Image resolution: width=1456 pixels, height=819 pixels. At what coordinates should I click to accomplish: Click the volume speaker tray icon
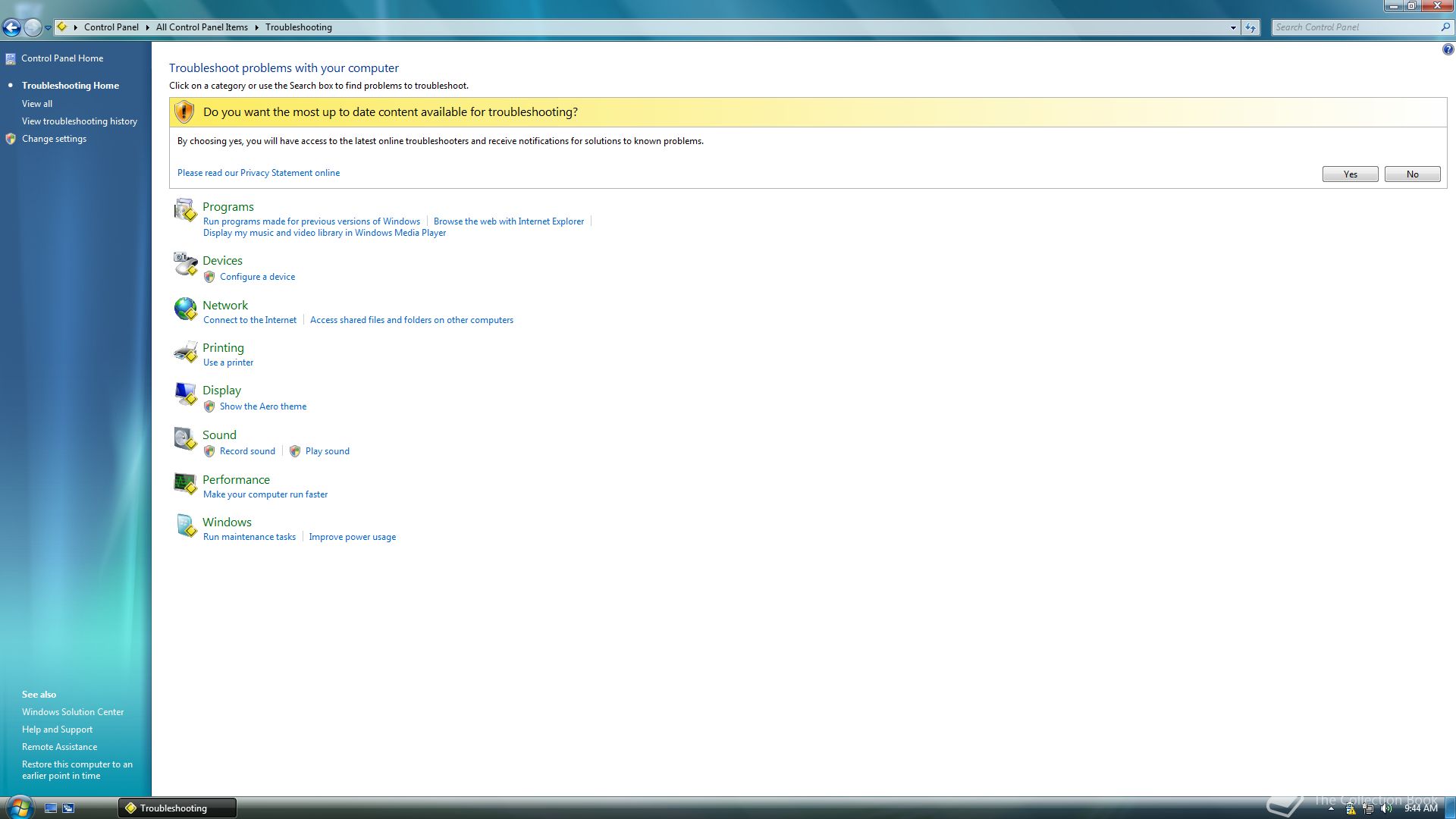pyautogui.click(x=1387, y=808)
